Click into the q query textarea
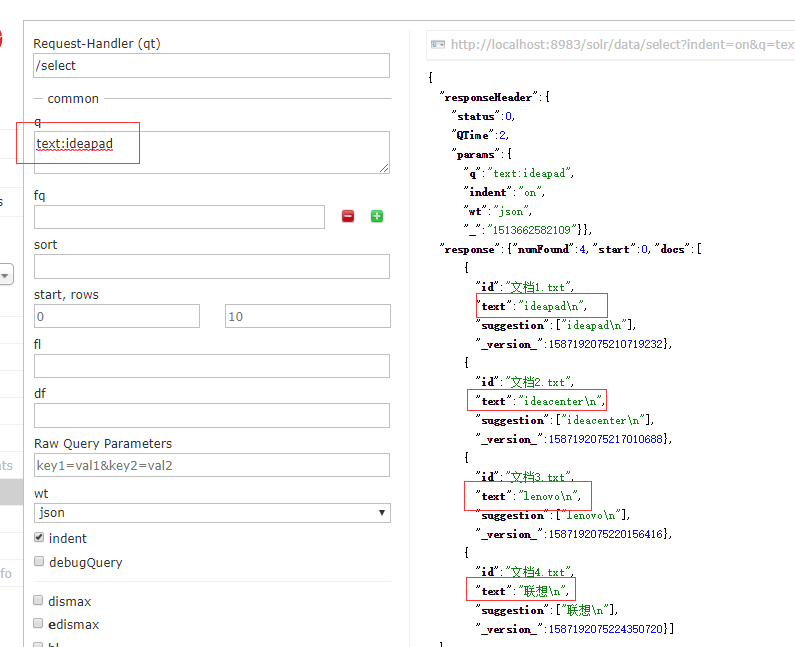Screen dimensions: 795x647 click(211, 153)
